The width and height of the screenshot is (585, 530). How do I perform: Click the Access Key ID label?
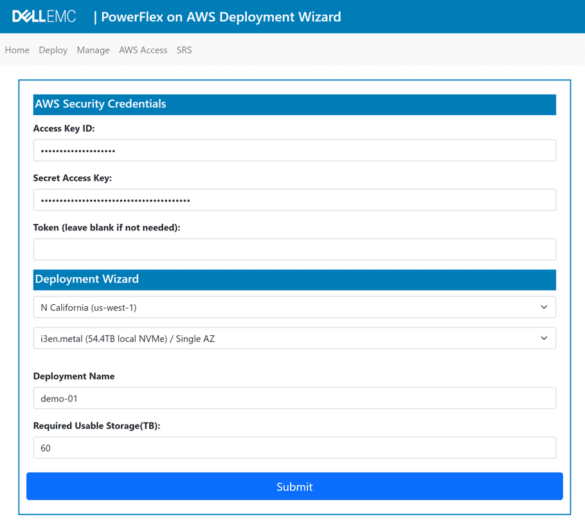click(x=64, y=128)
